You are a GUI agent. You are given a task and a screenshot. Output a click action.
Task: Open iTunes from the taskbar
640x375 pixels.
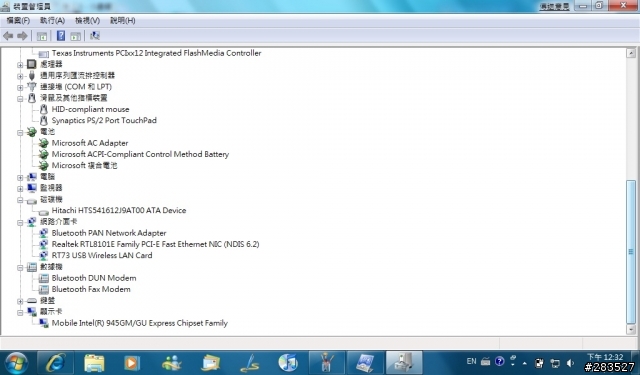[x=288, y=363]
